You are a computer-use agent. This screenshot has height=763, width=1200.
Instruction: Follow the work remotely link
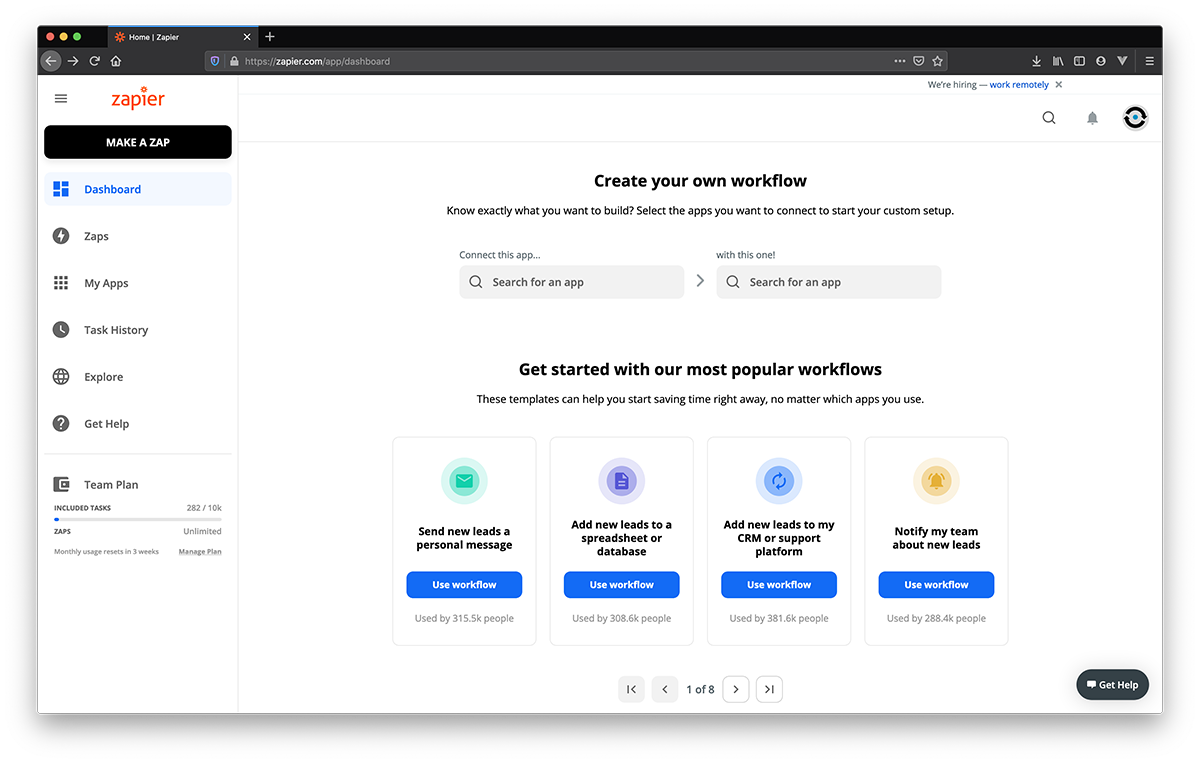click(x=1019, y=85)
